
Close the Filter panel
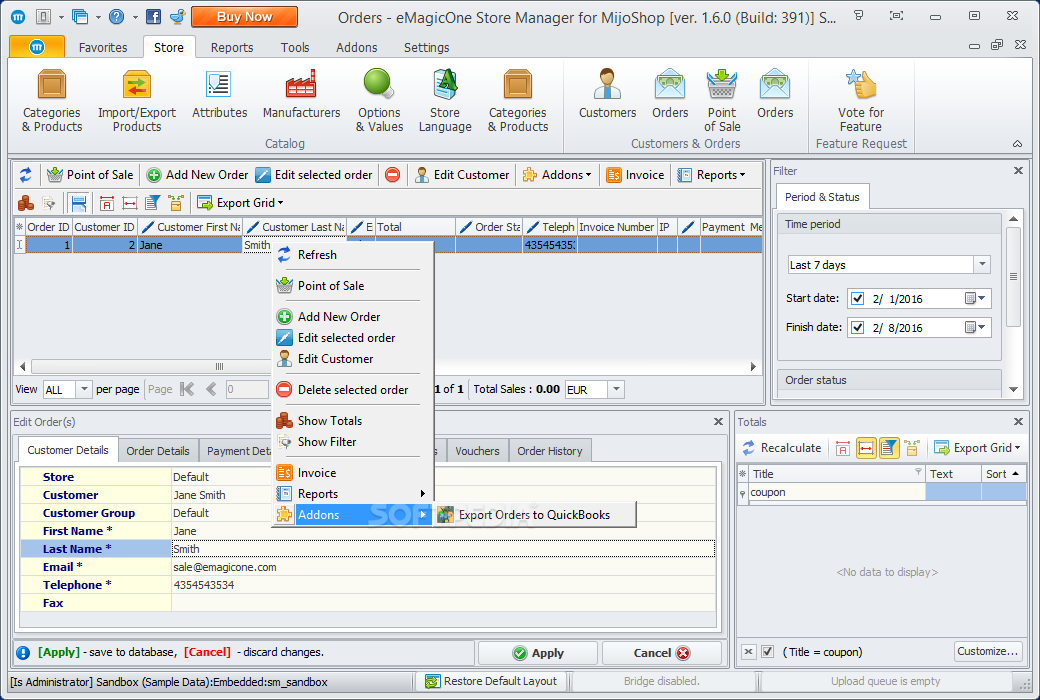(1018, 171)
